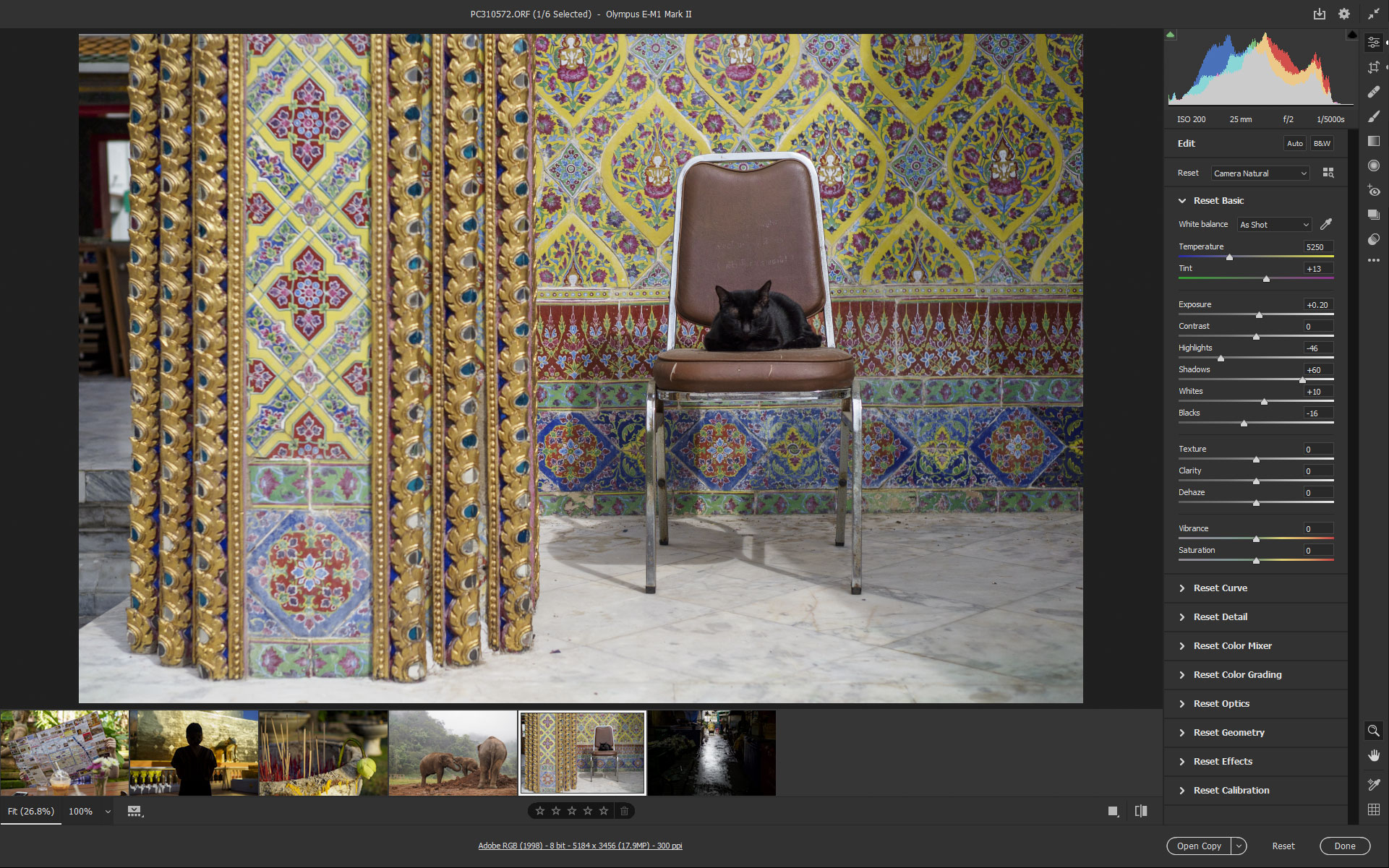Select the Crop and Rotate tool
The height and width of the screenshot is (868, 1389).
(x=1373, y=66)
